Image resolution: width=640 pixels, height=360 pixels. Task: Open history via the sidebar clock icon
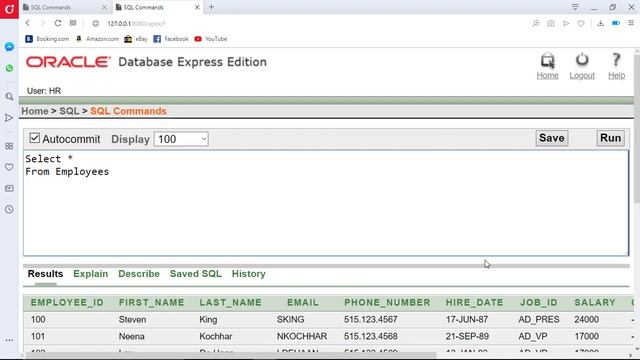coord(9,209)
